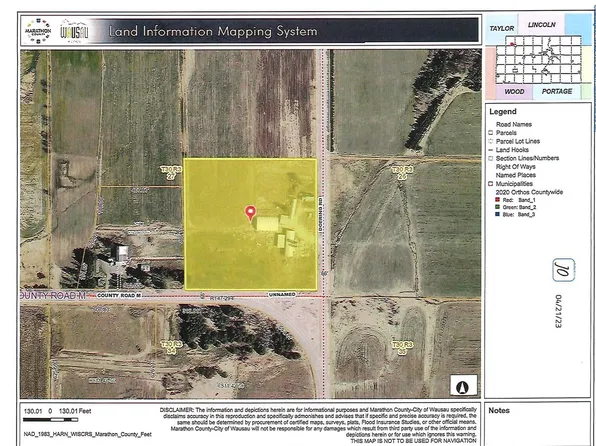Image resolution: width=596 pixels, height=446 pixels.
Task: Click the PORTAGE county label in inset map
Action: [557, 91]
